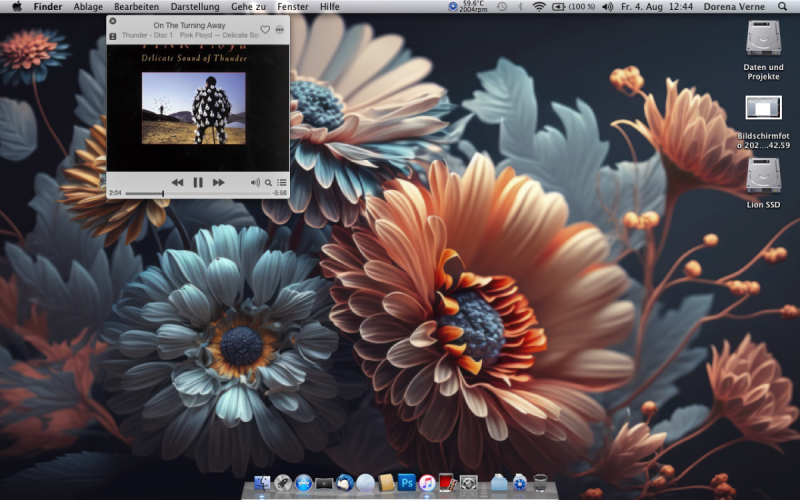The width and height of the screenshot is (800, 500).
Task: Switch back to full iTunes window
Action: 112,36
